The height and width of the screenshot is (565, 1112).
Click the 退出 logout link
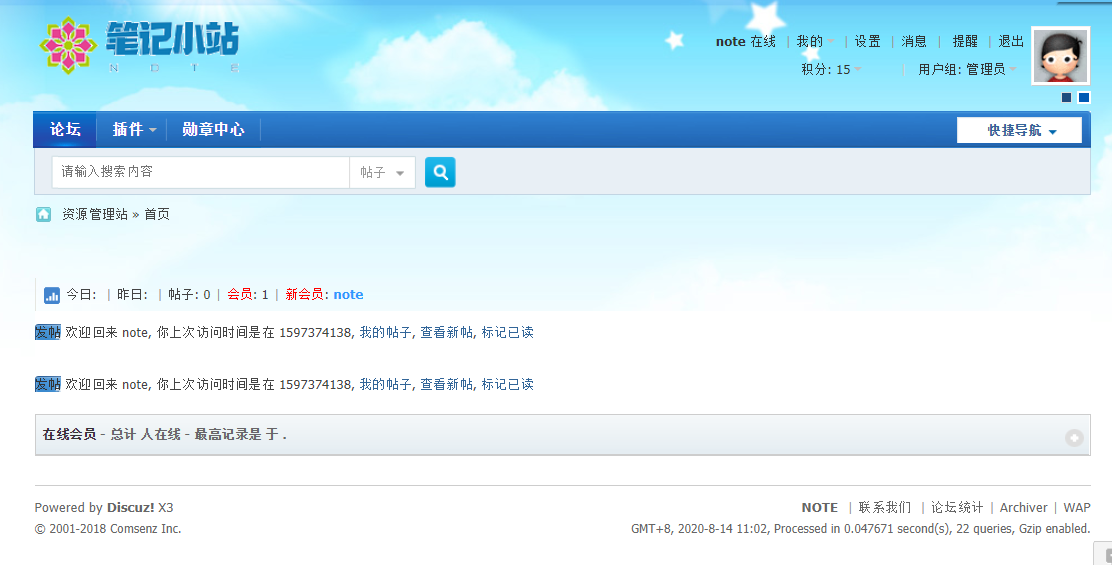1011,42
